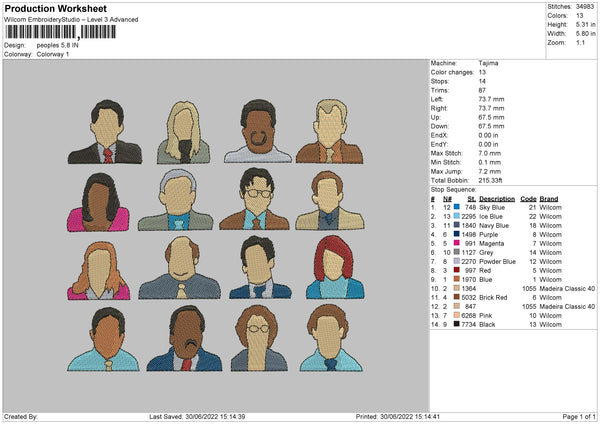Image resolution: width=600 pixels, height=424 pixels.
Task: Click the mustached man in navy suit
Action: [184, 338]
